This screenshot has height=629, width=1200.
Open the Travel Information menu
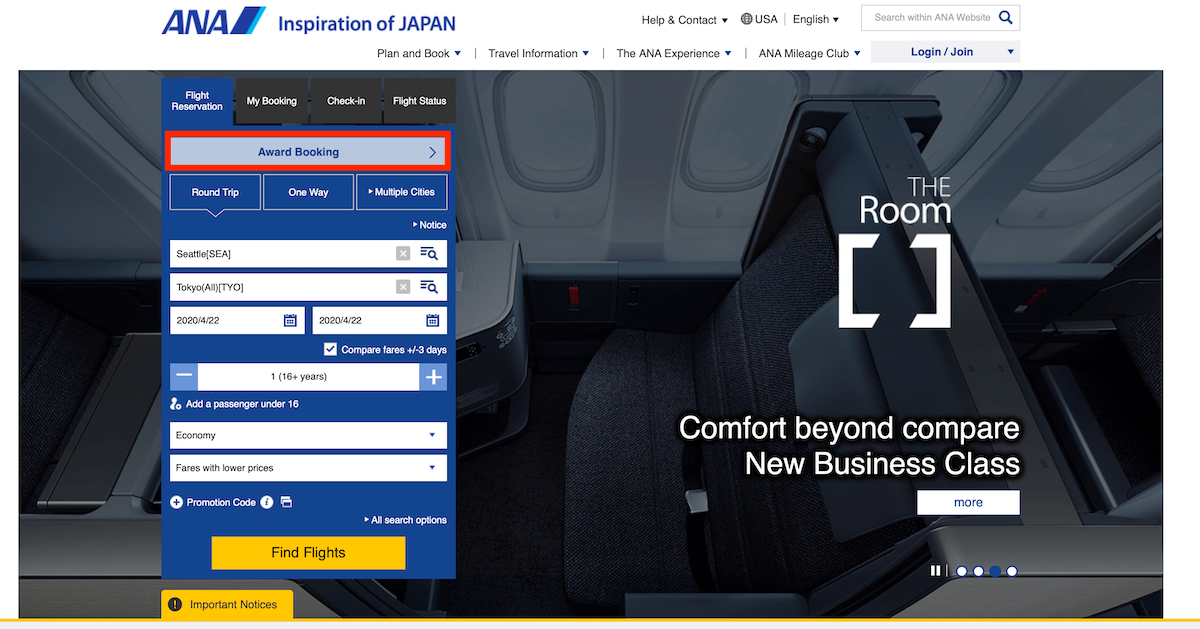[539, 54]
